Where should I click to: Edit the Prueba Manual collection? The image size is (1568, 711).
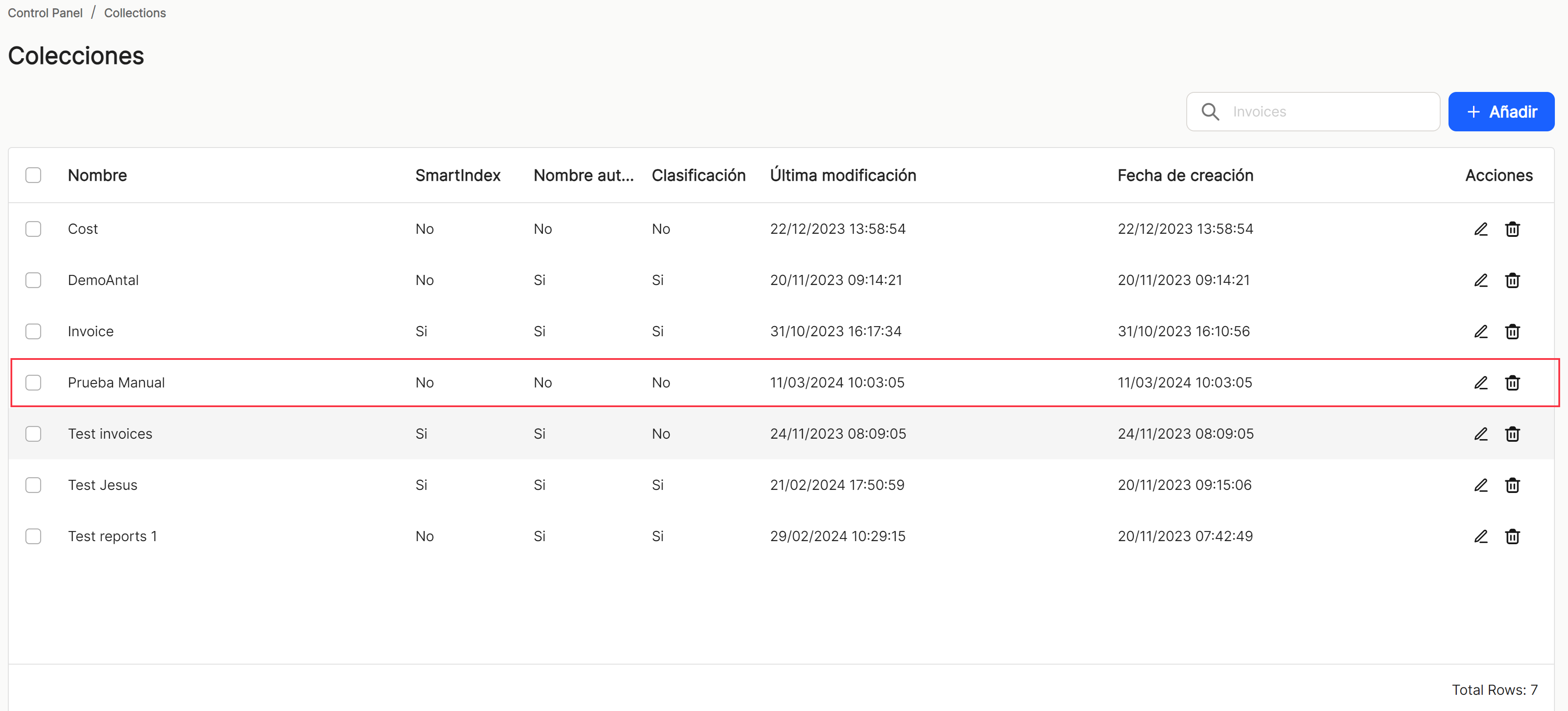pos(1480,382)
